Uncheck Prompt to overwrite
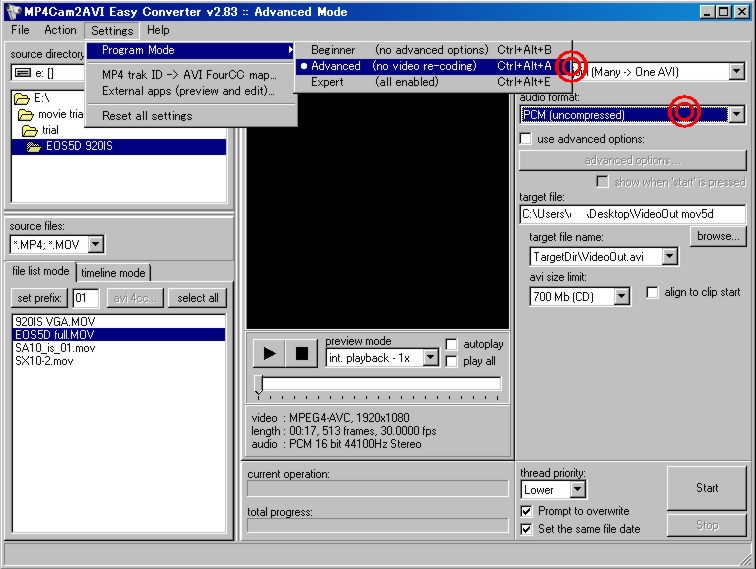Screen dimensions: 756x569 tap(526, 511)
